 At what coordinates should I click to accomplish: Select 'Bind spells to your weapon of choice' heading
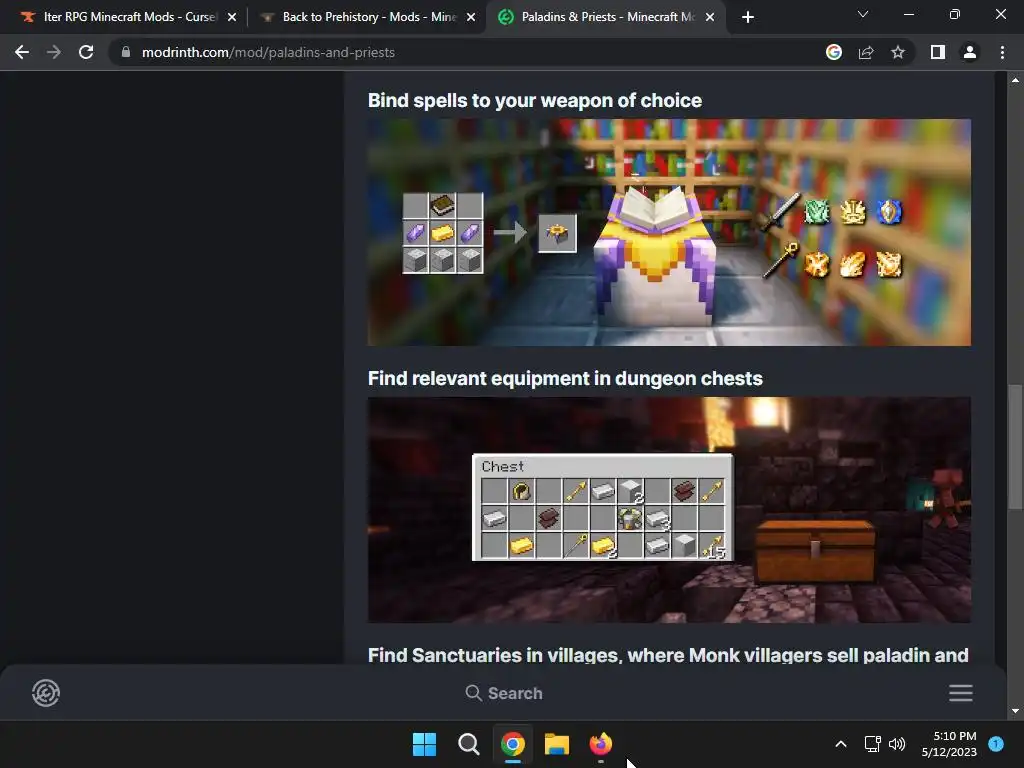coord(535,101)
